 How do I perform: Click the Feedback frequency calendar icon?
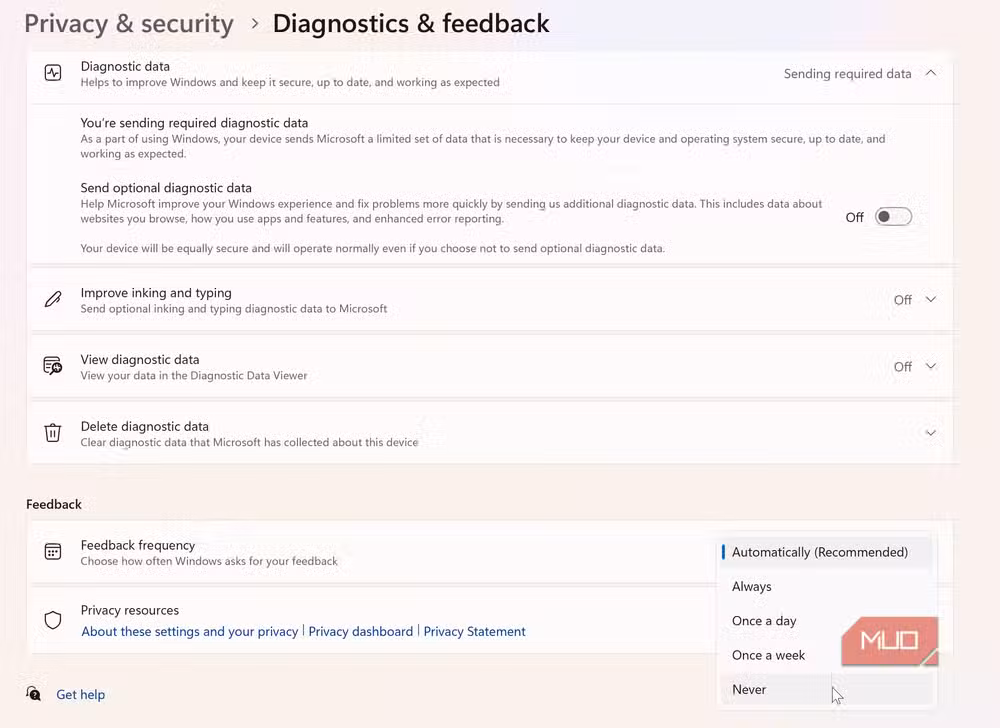point(53,551)
